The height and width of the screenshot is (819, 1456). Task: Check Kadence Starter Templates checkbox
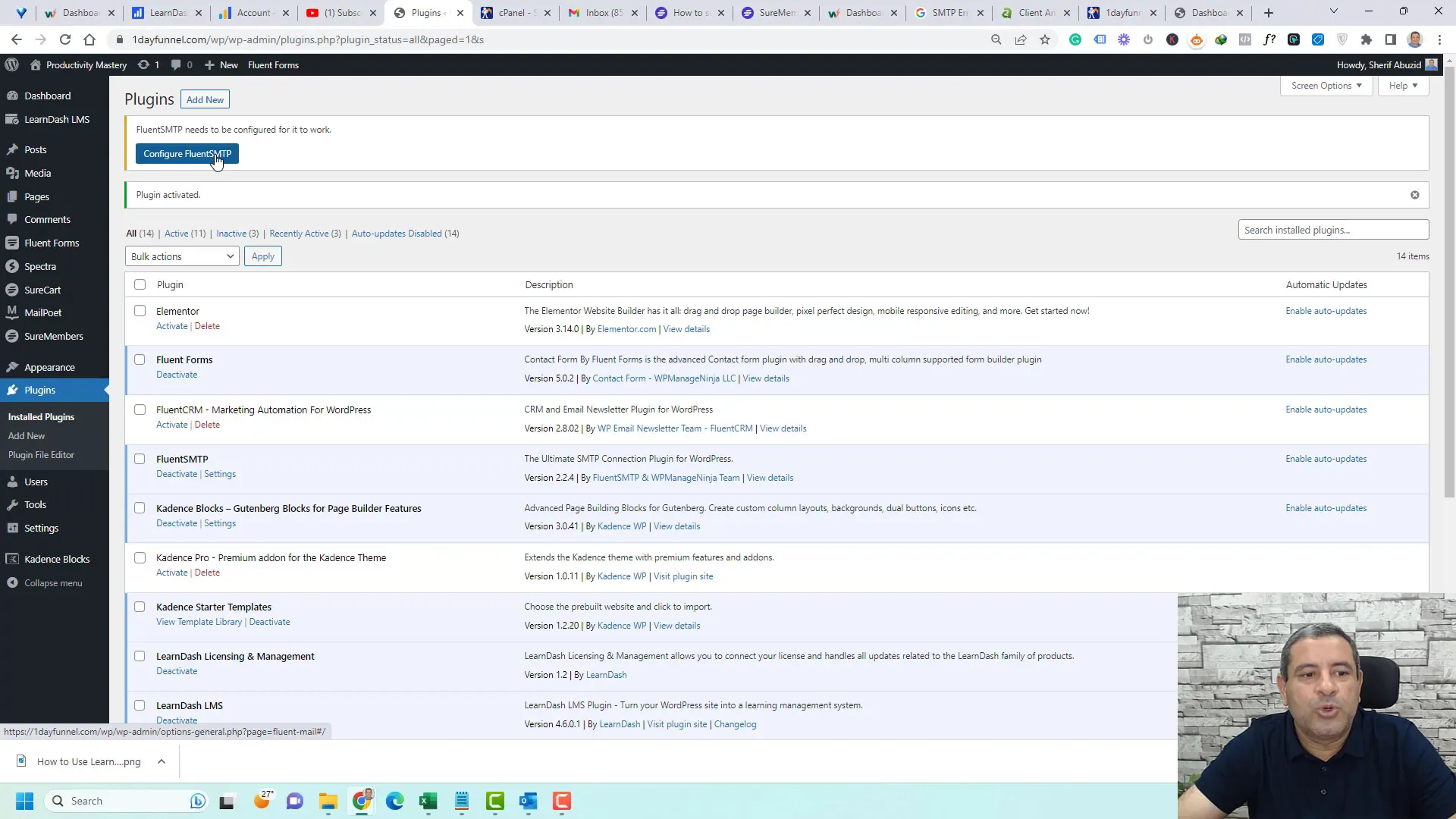[x=140, y=607]
